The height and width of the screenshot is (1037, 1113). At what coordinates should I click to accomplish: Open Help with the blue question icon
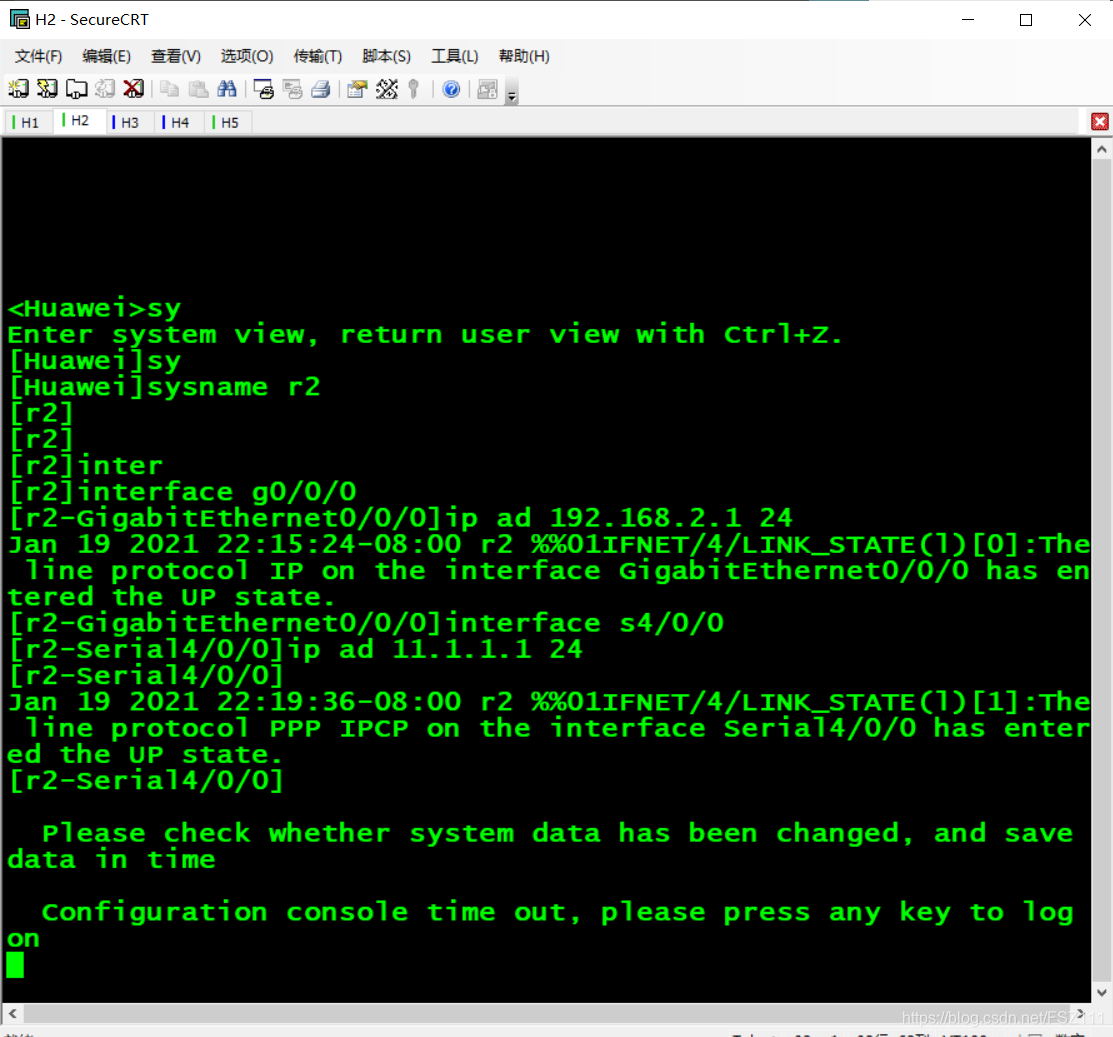[451, 89]
